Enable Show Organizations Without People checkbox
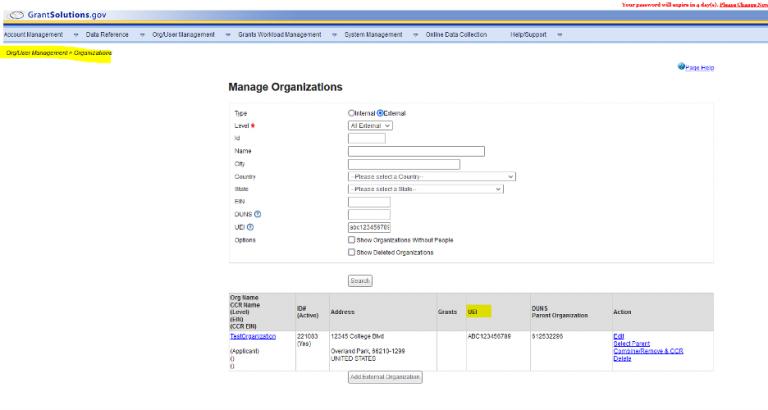The image size is (768, 410). 352,240
